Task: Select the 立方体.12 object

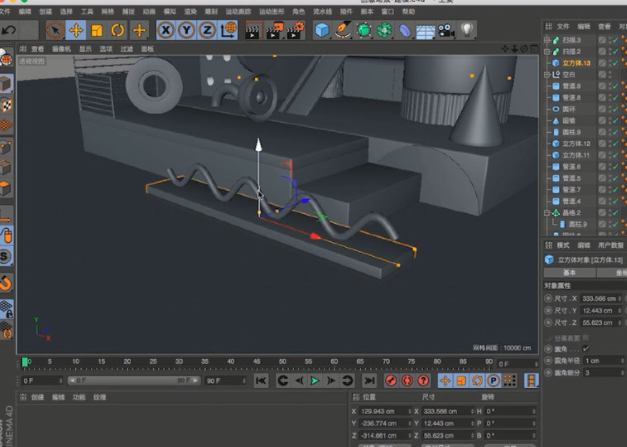Action: tap(576, 144)
